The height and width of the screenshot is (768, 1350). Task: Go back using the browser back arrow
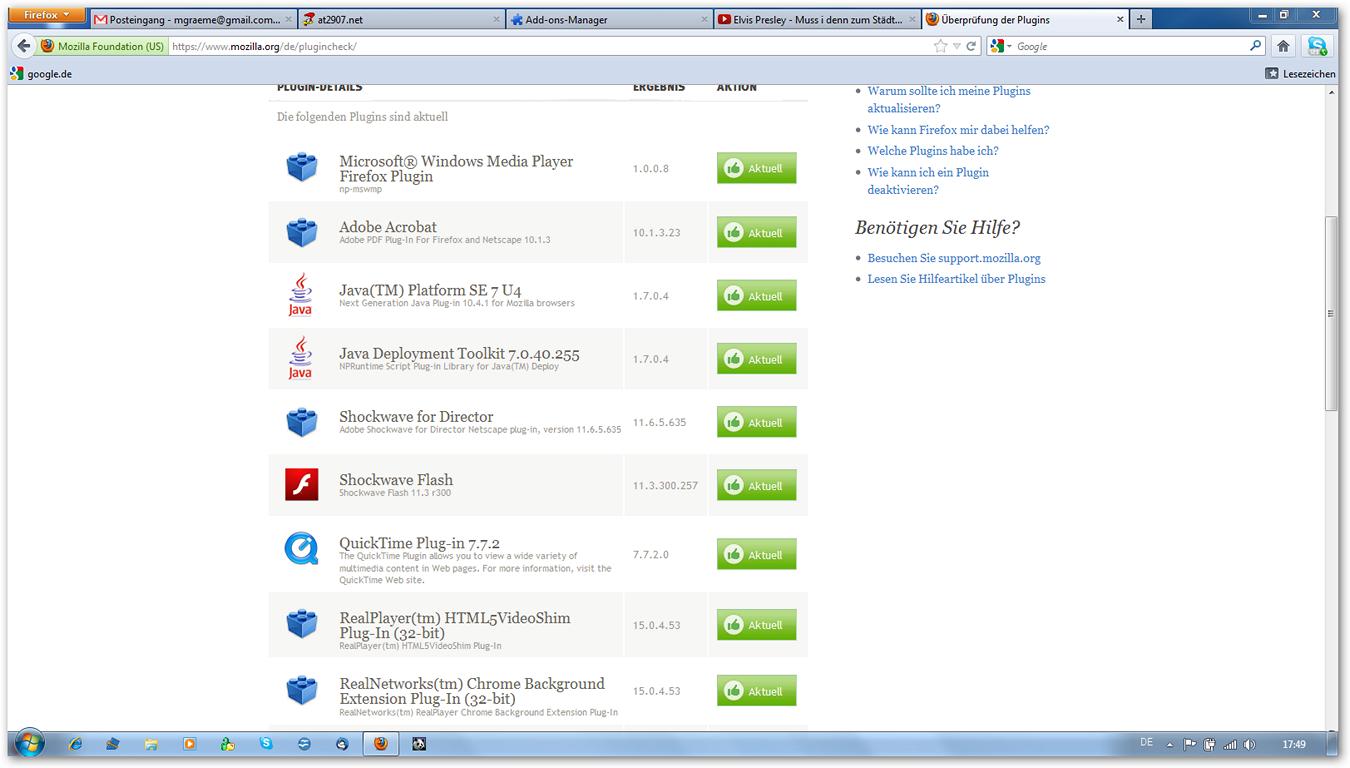point(24,46)
